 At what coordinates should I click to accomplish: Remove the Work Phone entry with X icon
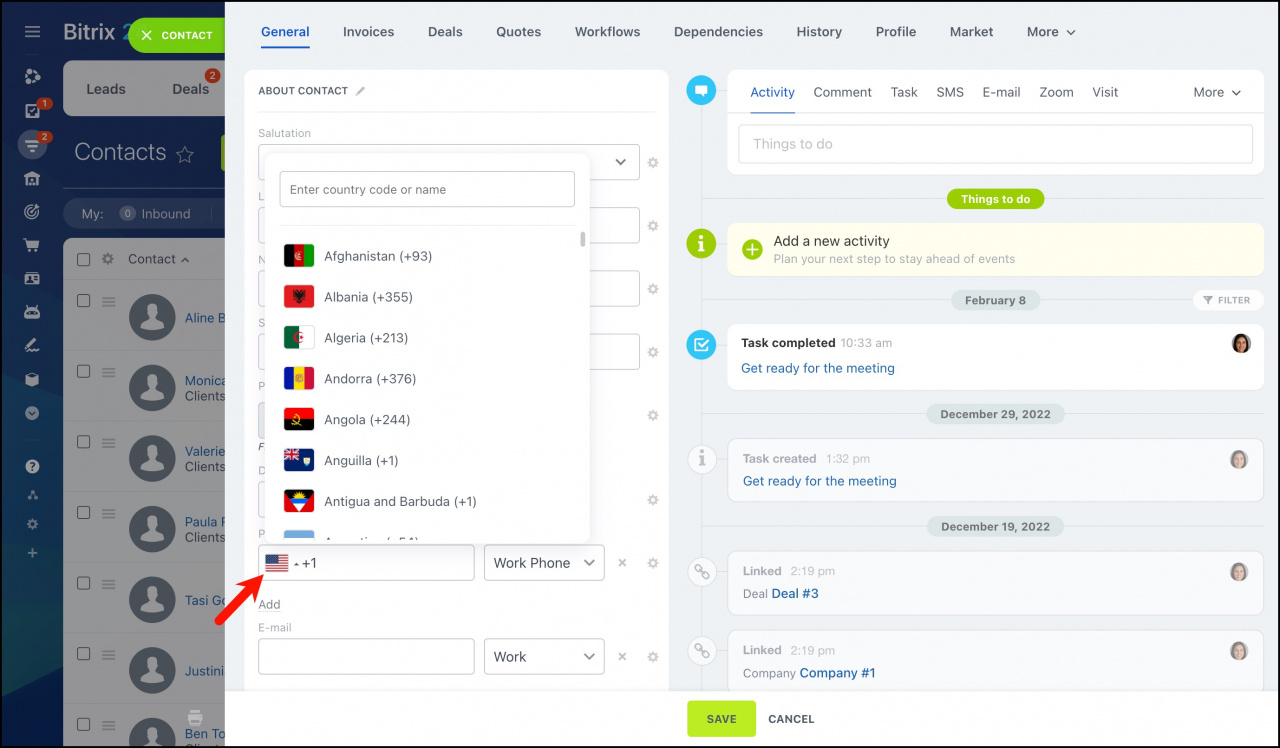click(622, 563)
